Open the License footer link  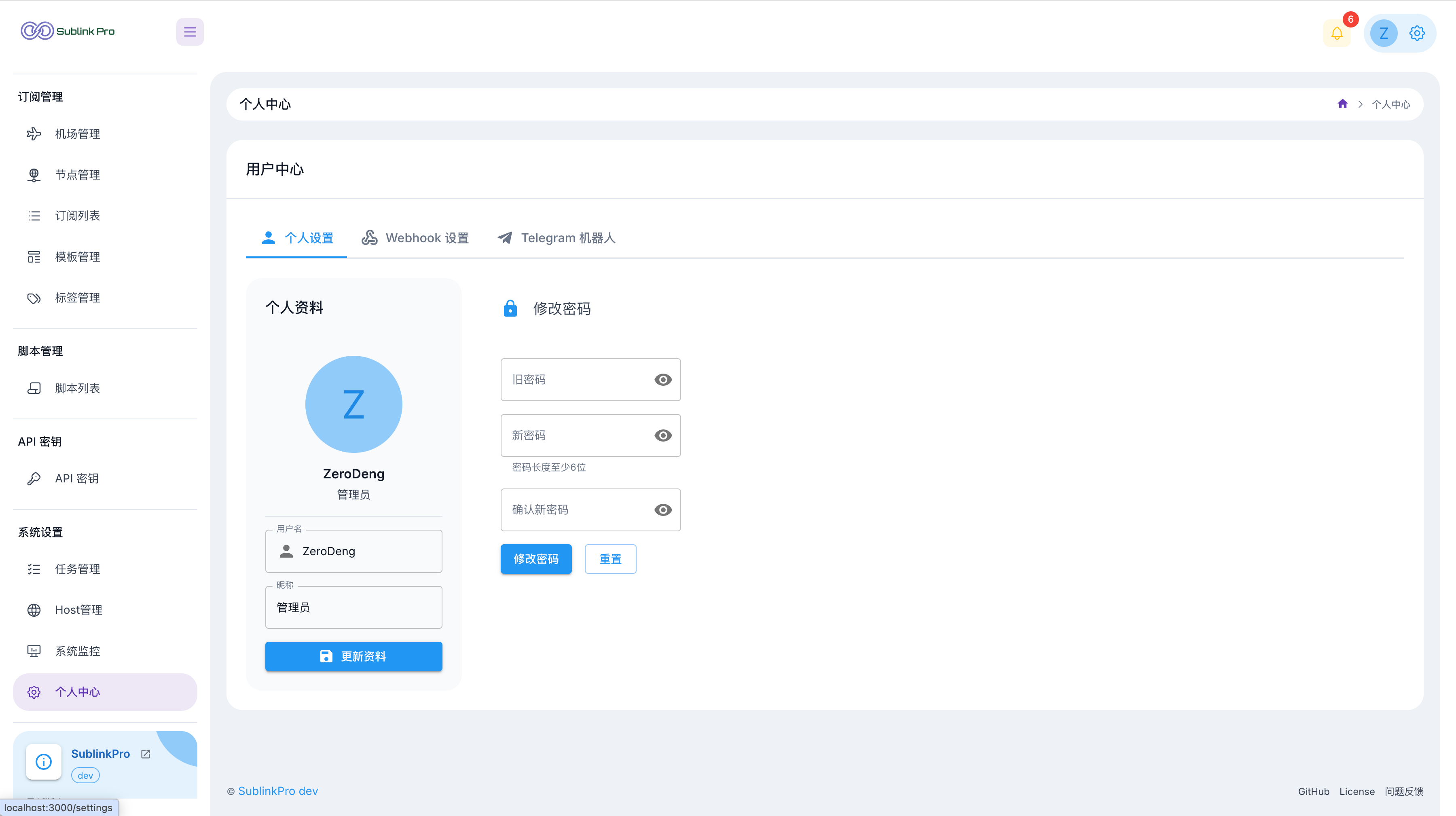[x=1357, y=791]
